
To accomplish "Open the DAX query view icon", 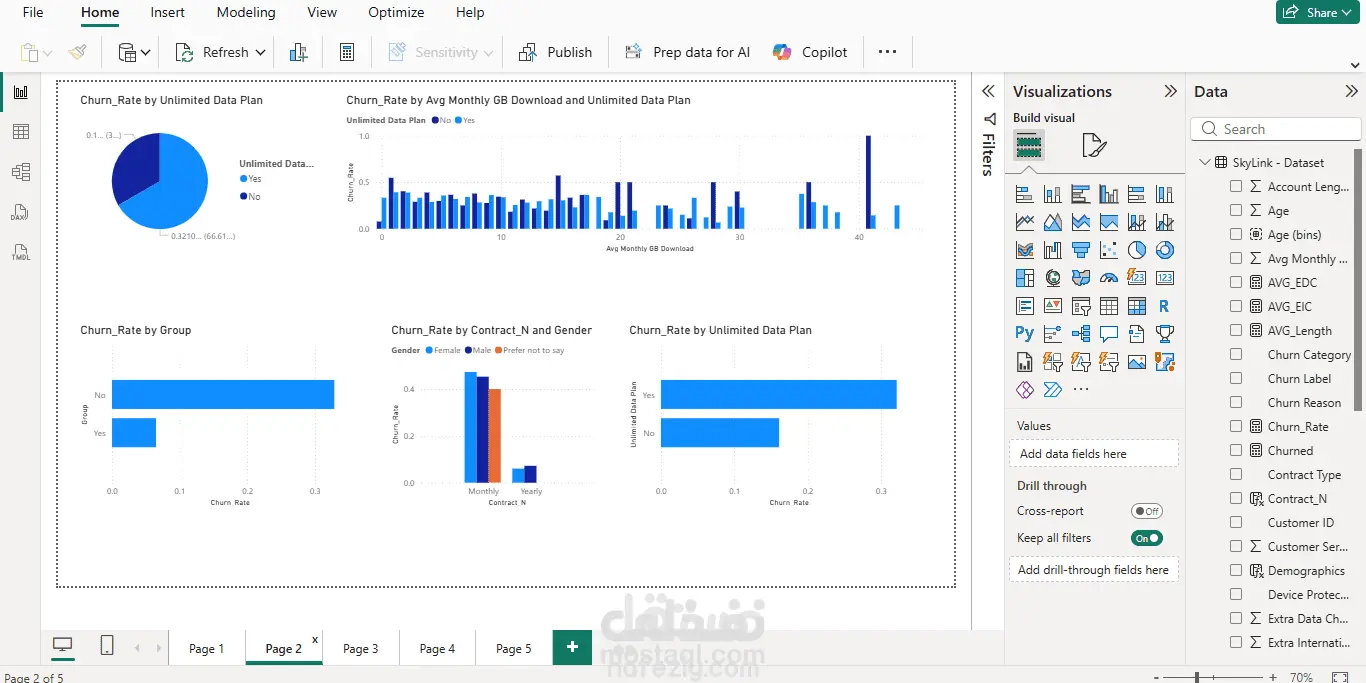I will (x=20, y=212).
